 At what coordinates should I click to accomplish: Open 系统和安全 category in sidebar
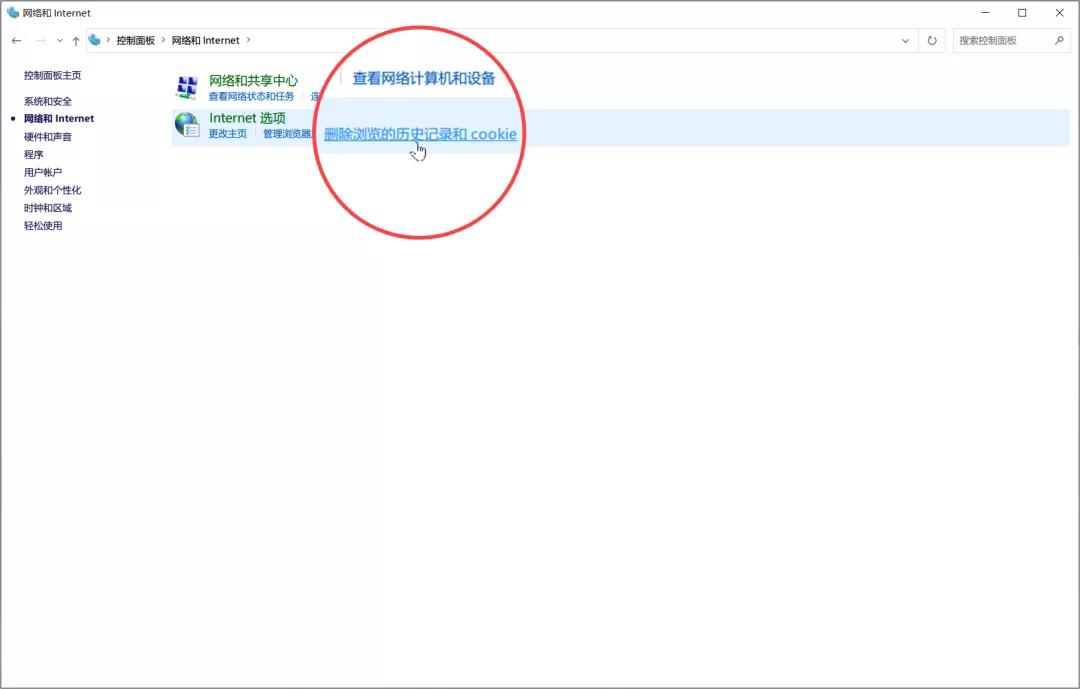[48, 101]
